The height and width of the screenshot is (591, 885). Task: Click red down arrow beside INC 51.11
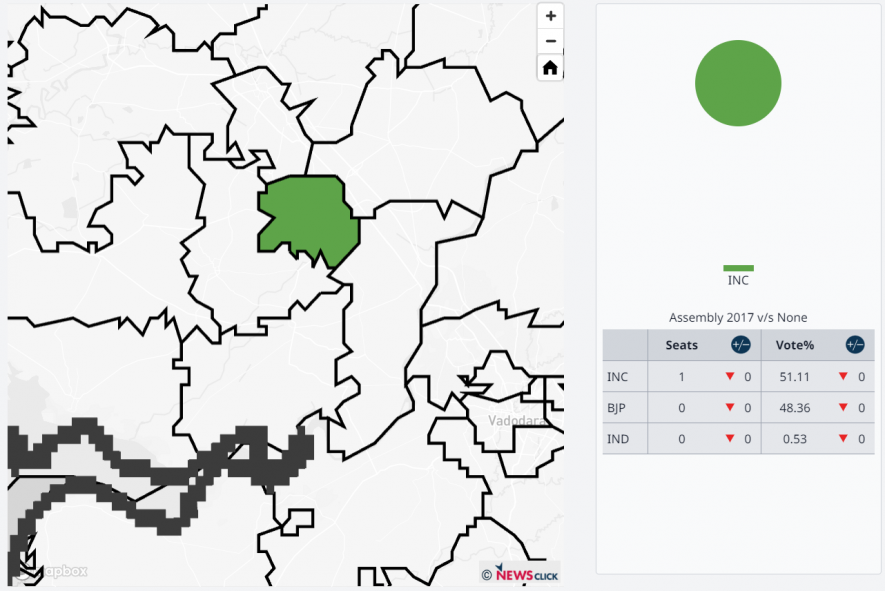(845, 377)
